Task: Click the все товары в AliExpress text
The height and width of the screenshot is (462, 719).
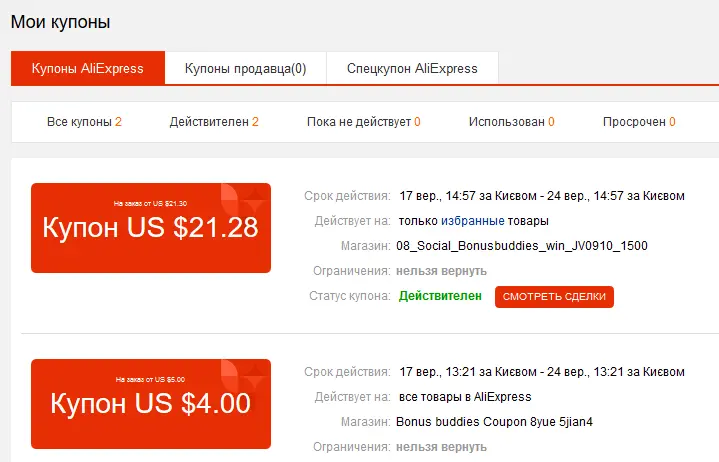Action: point(465,397)
